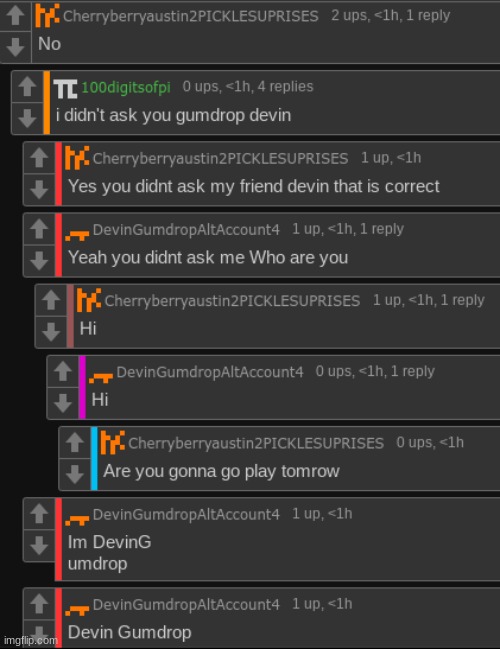Screen dimensions: 500x649
Task: Click the imgflip.com watermark
Action: [31, 640]
